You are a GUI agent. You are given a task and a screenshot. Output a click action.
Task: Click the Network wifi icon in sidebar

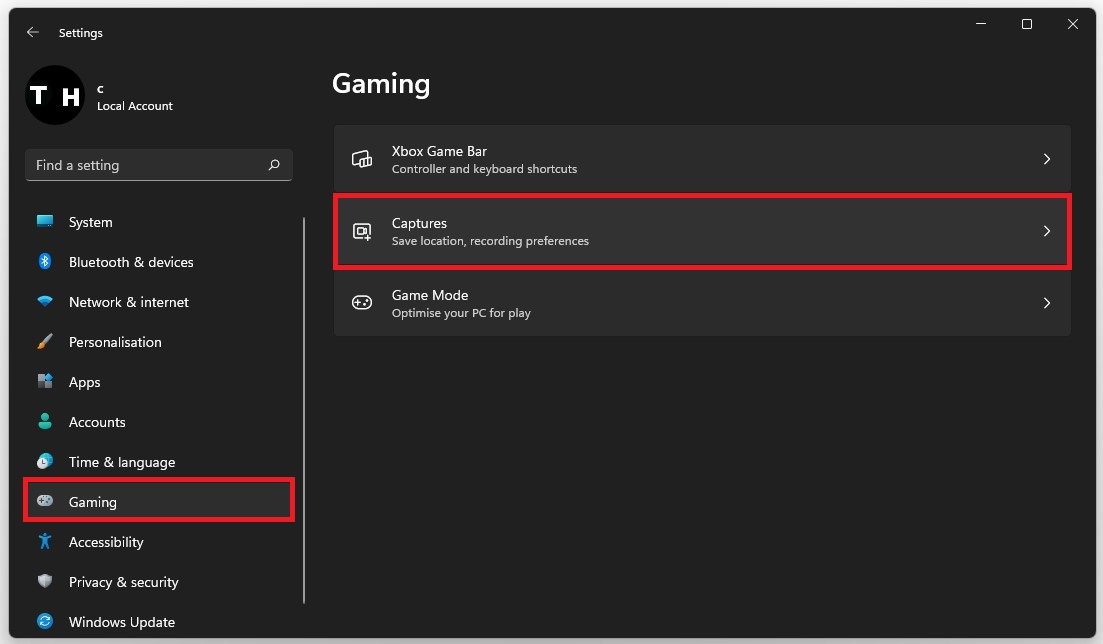45,301
